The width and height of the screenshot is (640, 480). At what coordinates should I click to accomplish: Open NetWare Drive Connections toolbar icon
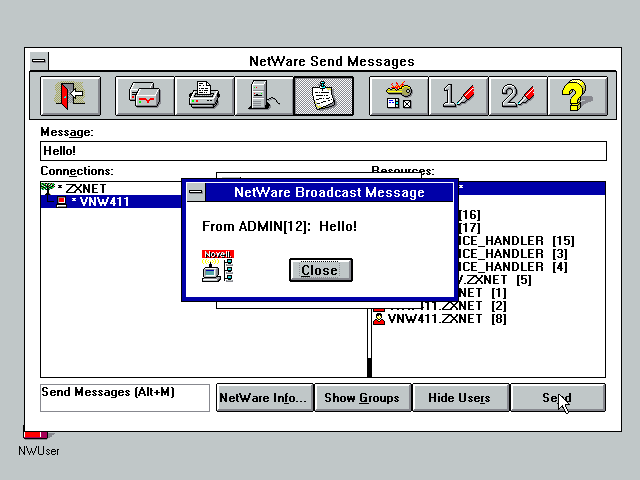(x=145, y=96)
